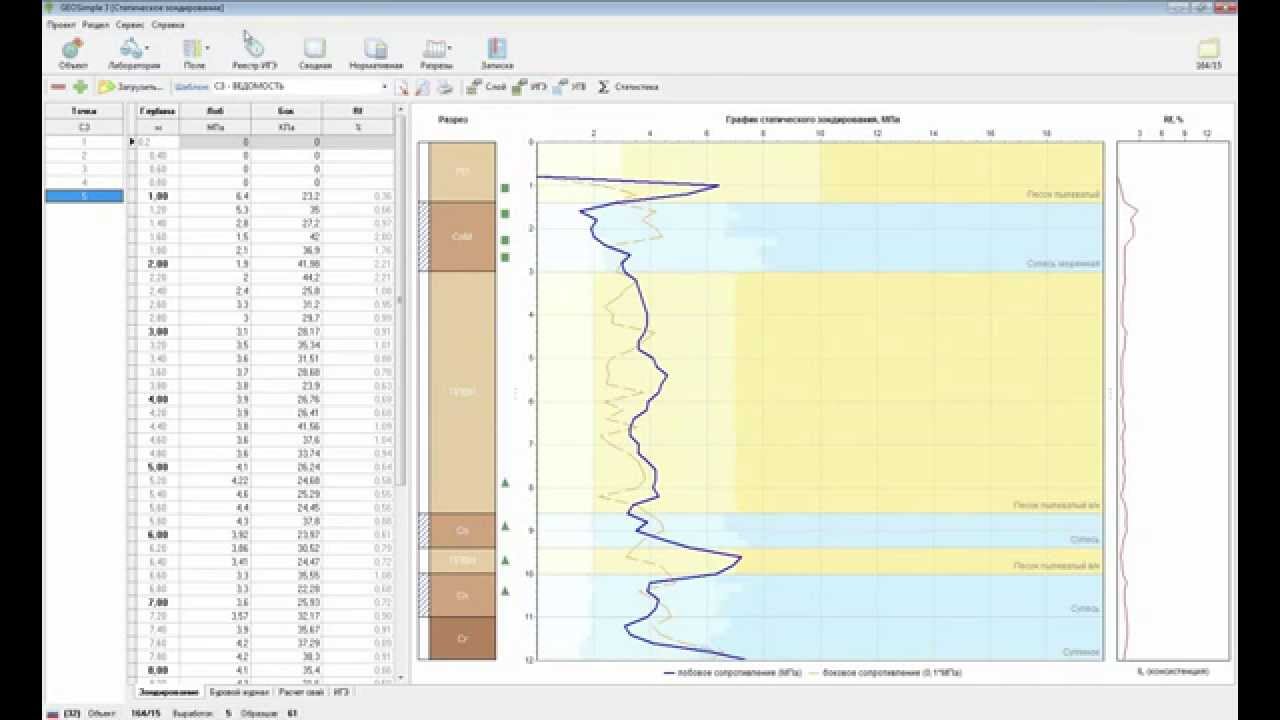The height and width of the screenshot is (720, 1280).
Task: Click the folder icon labeled 164/15
Action: pyautogui.click(x=1209, y=53)
